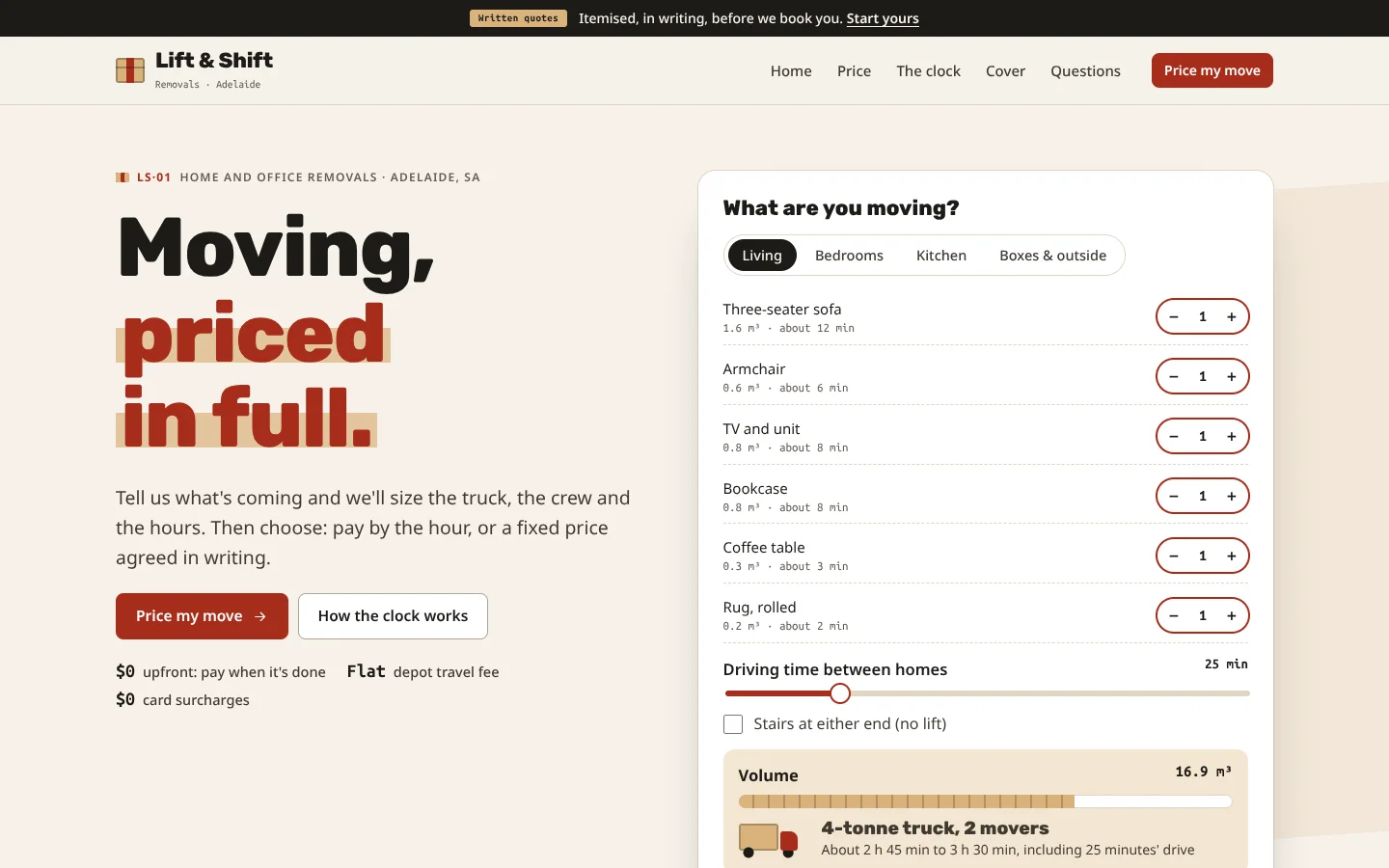This screenshot has width=1389, height=868.
Task: Open the Kitchen items tab
Action: click(941, 256)
